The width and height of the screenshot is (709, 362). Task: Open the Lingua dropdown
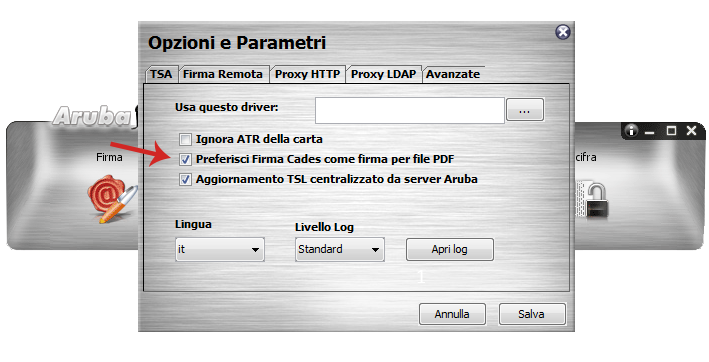pyautogui.click(x=220, y=249)
